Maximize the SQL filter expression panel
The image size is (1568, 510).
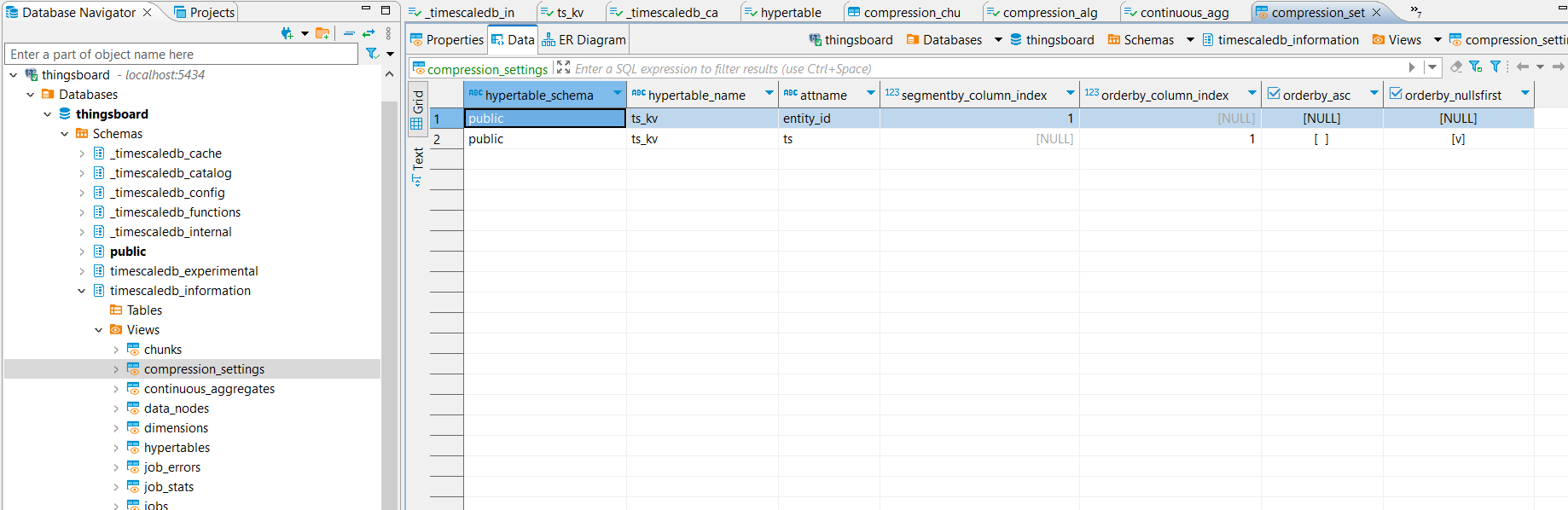563,67
